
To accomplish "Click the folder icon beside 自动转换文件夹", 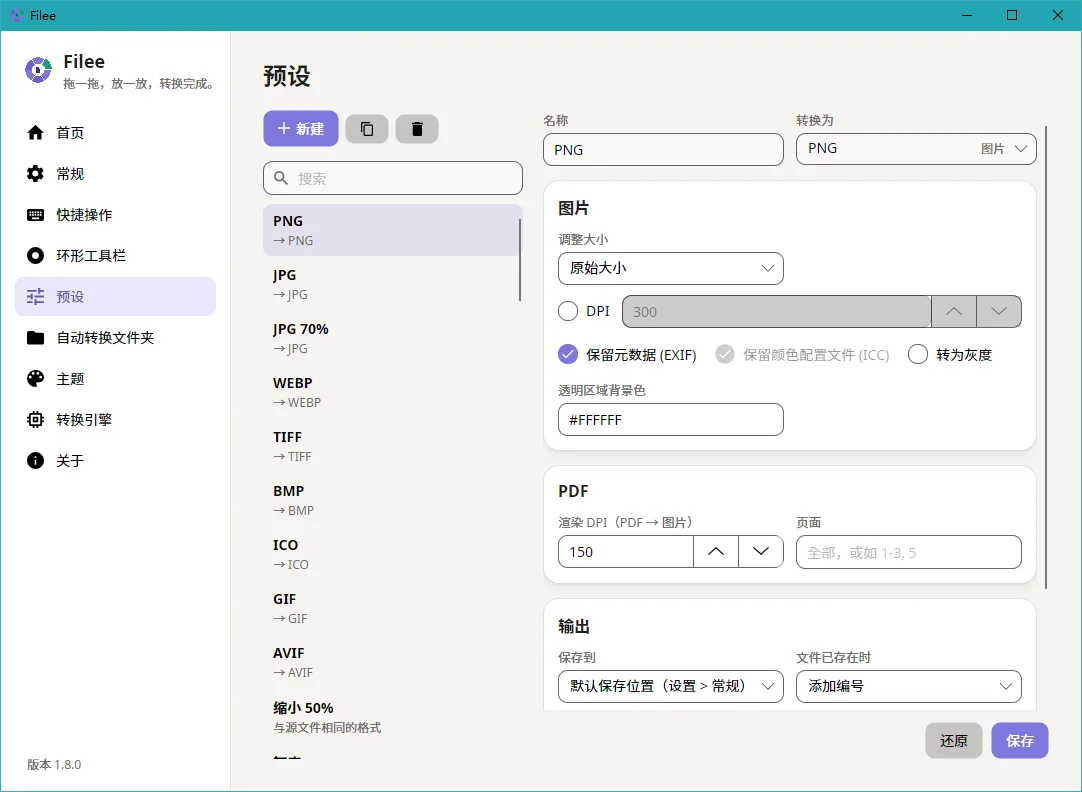I will pos(35,337).
